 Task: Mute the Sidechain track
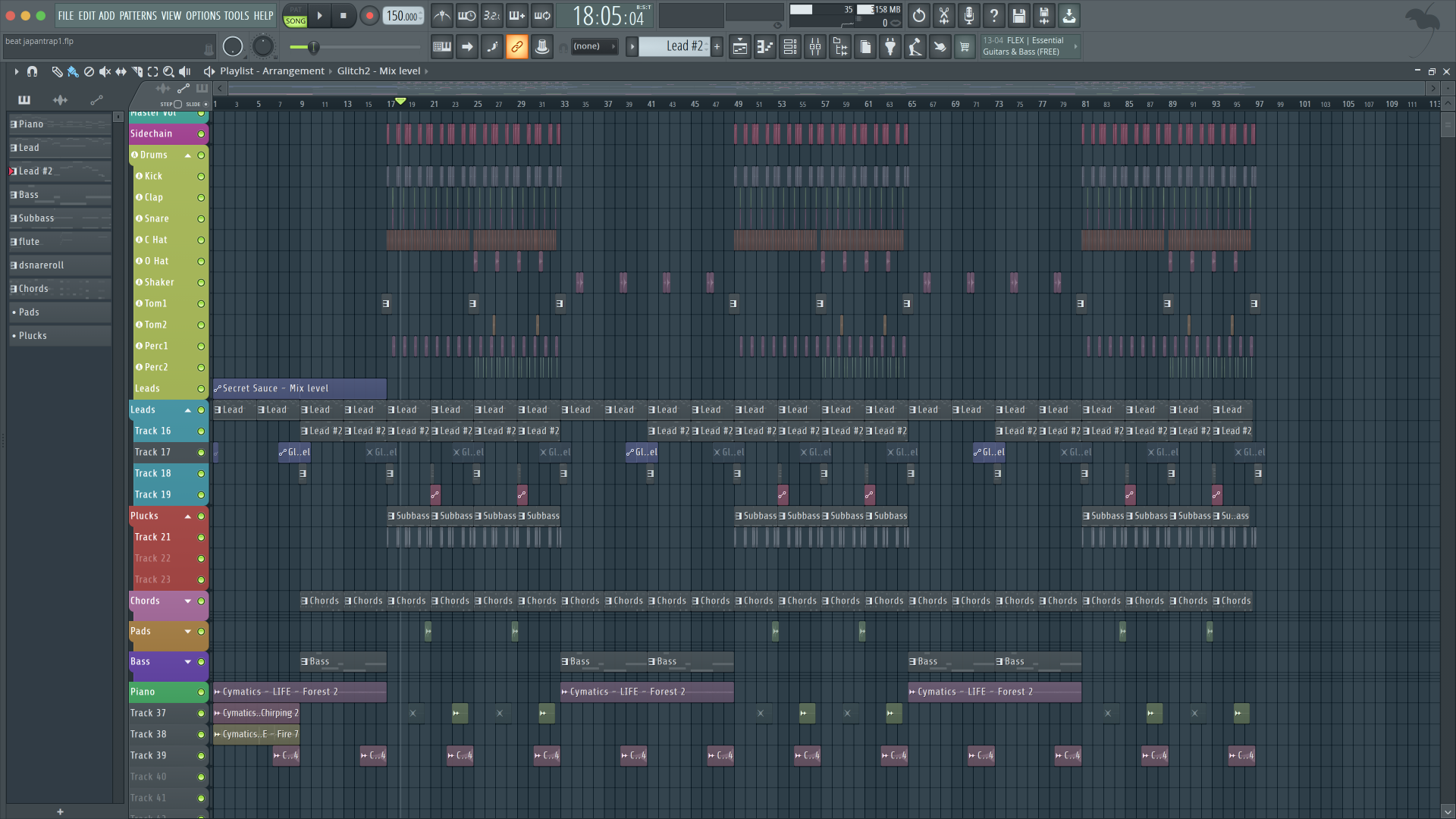[x=201, y=134]
